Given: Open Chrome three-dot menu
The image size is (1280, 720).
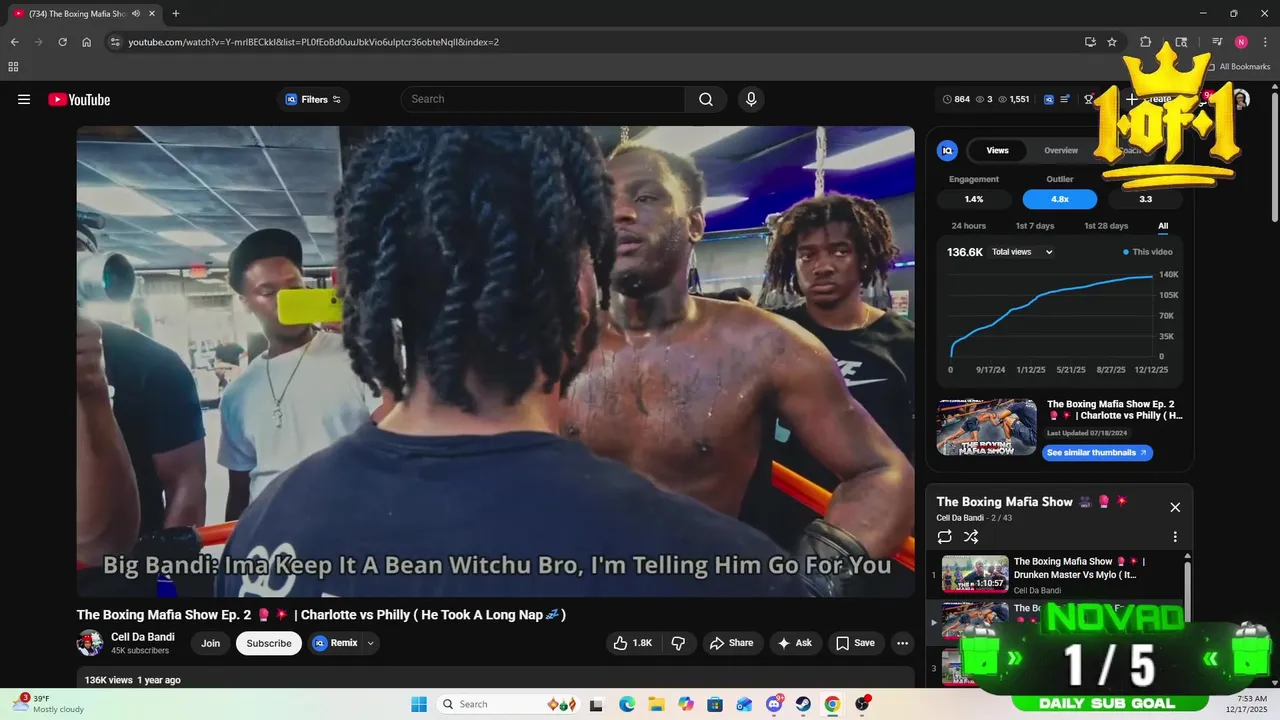Looking at the screenshot, I should click(x=1264, y=42).
